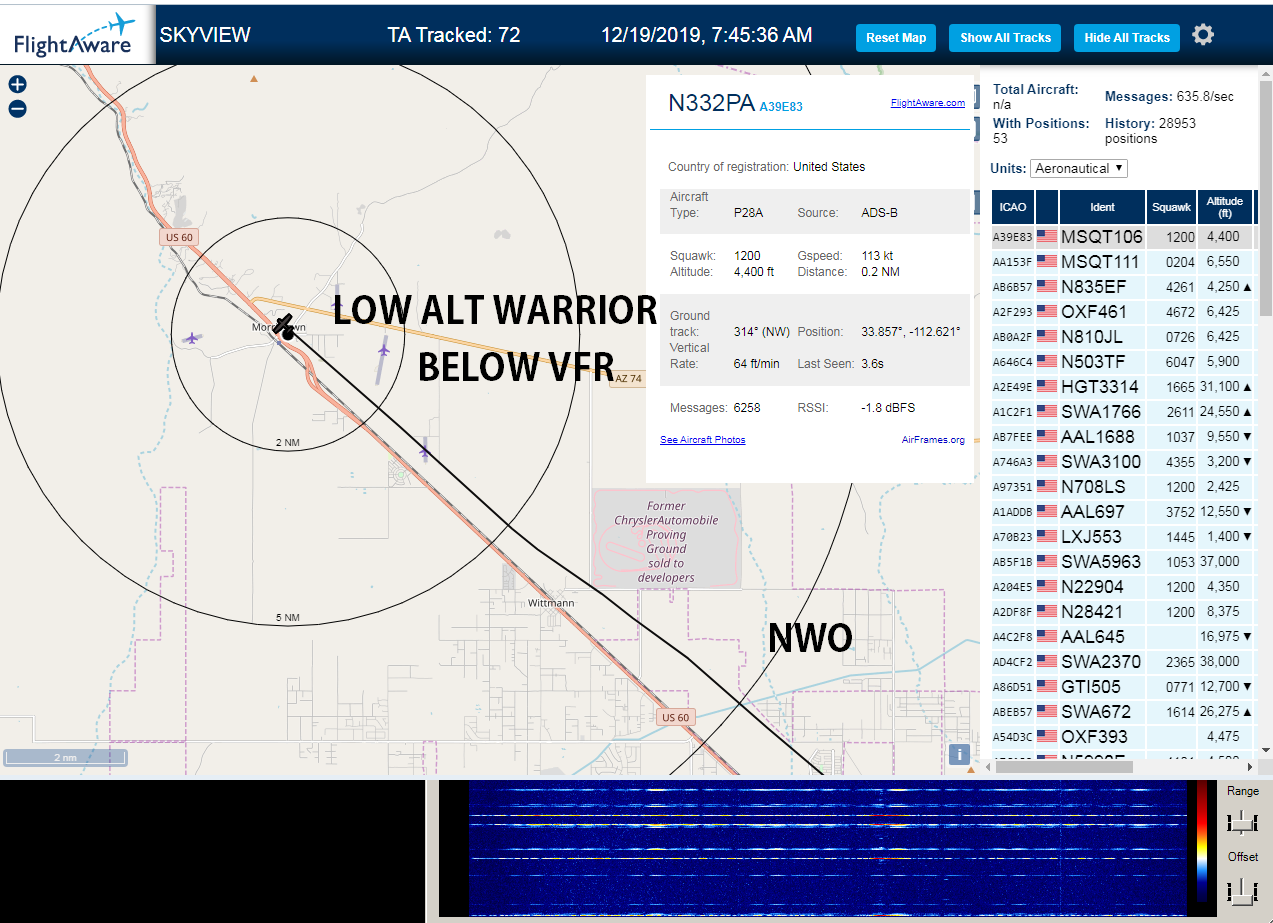Screen dimensions: 1273x923
Task: Click the Reset Map button
Action: click(896, 38)
